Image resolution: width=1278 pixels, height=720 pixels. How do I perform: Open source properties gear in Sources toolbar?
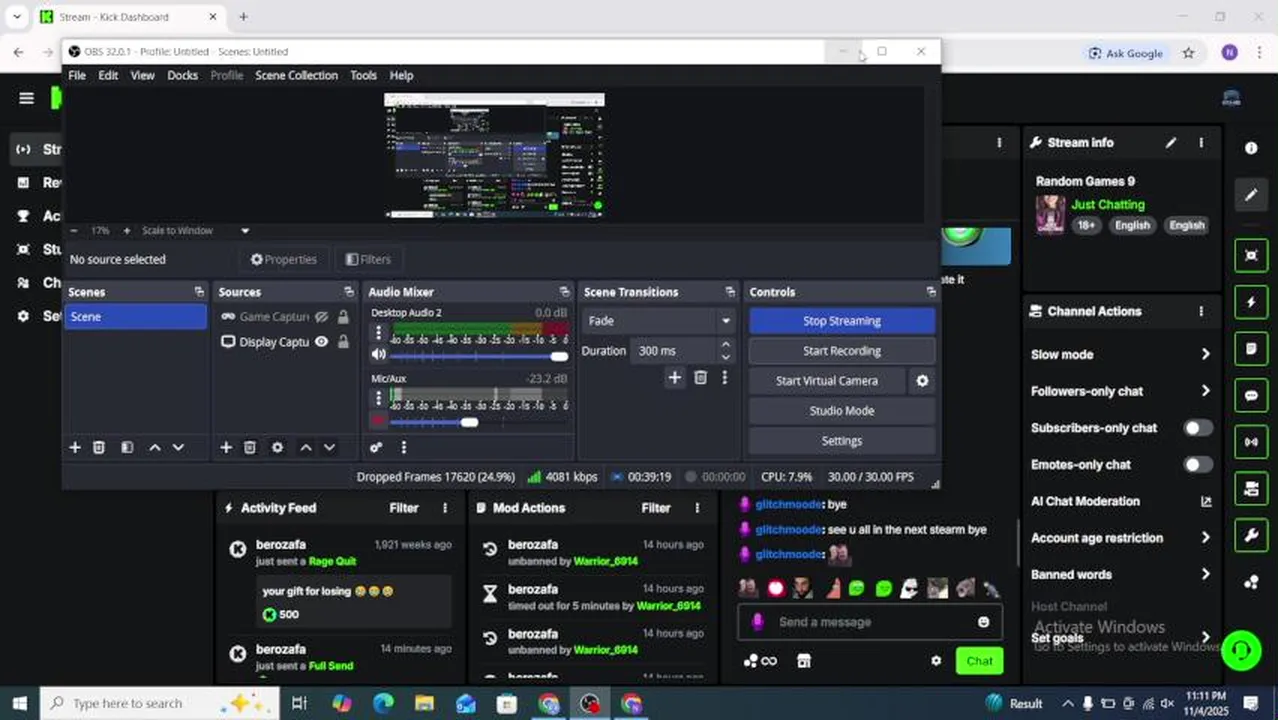(x=278, y=447)
